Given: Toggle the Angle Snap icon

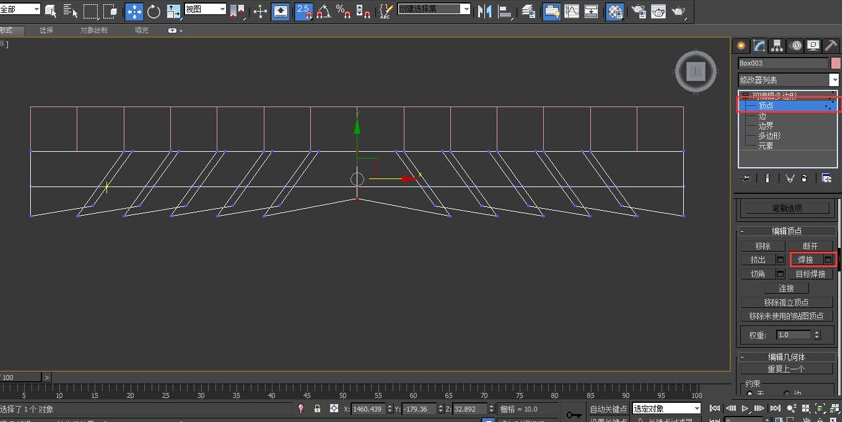Looking at the screenshot, I should 324,11.
